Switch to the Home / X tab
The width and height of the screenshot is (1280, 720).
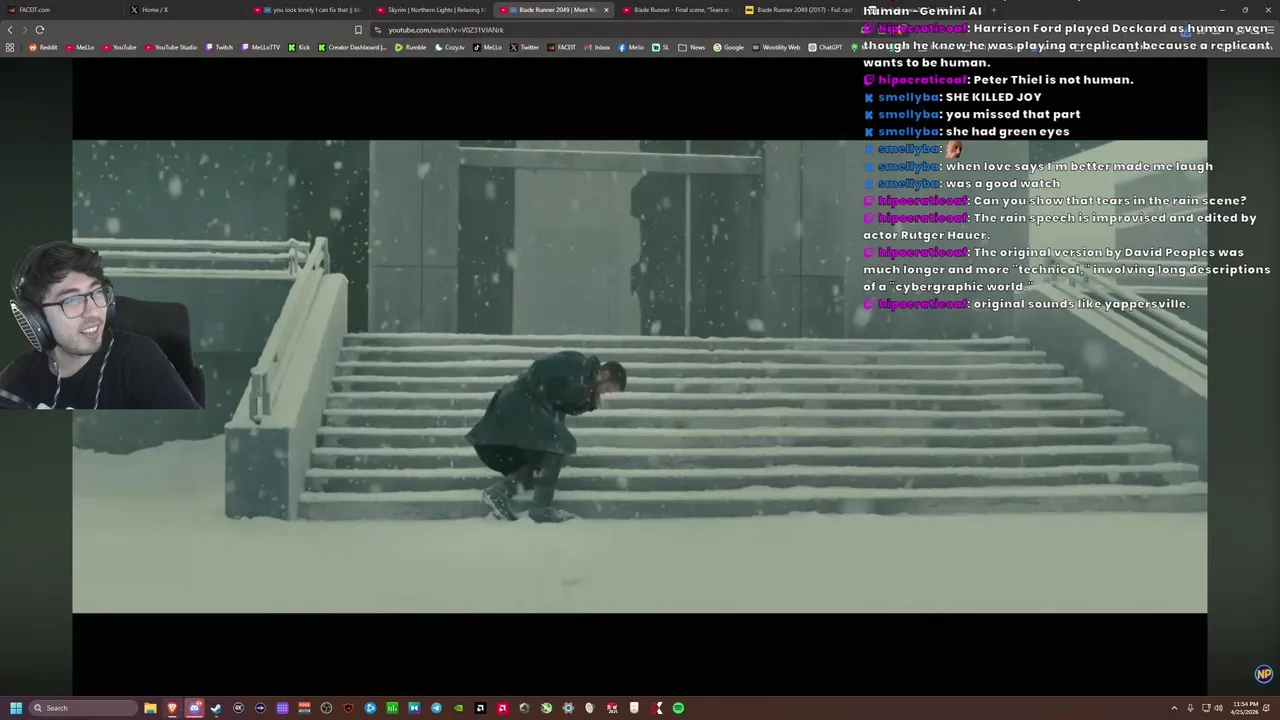pyautogui.click(x=184, y=10)
